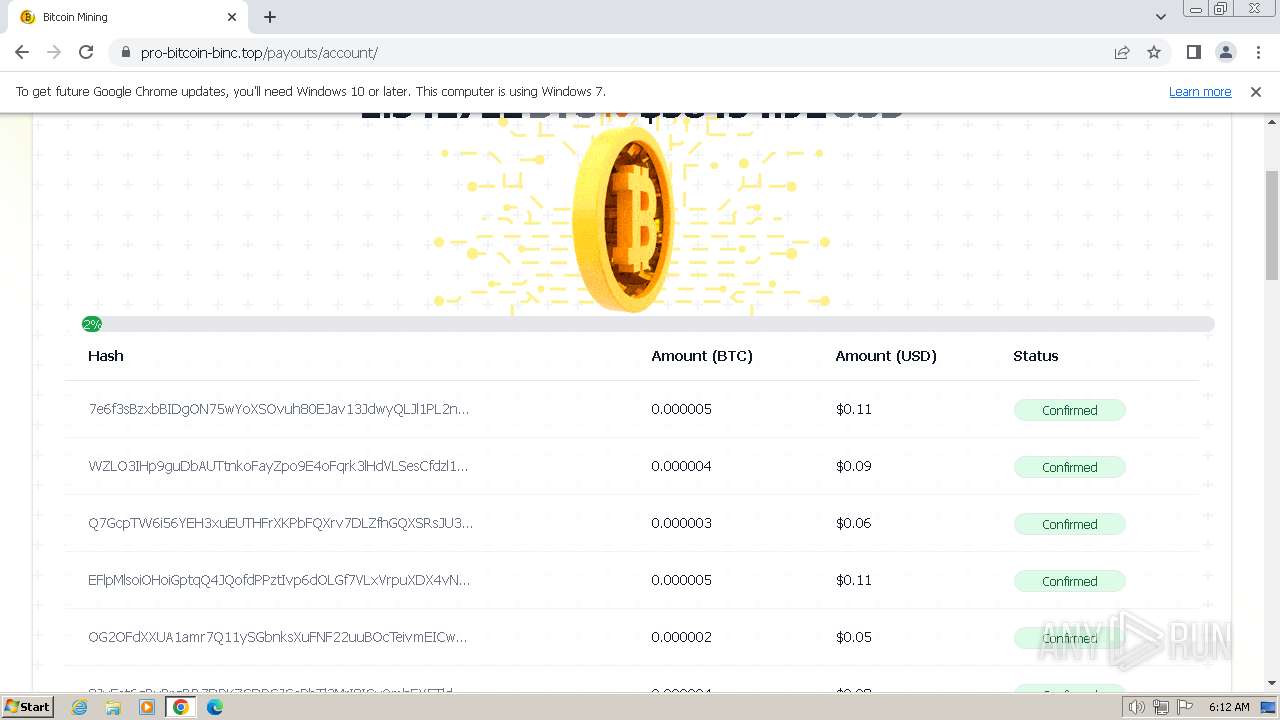Click the Status column header

(1036, 356)
